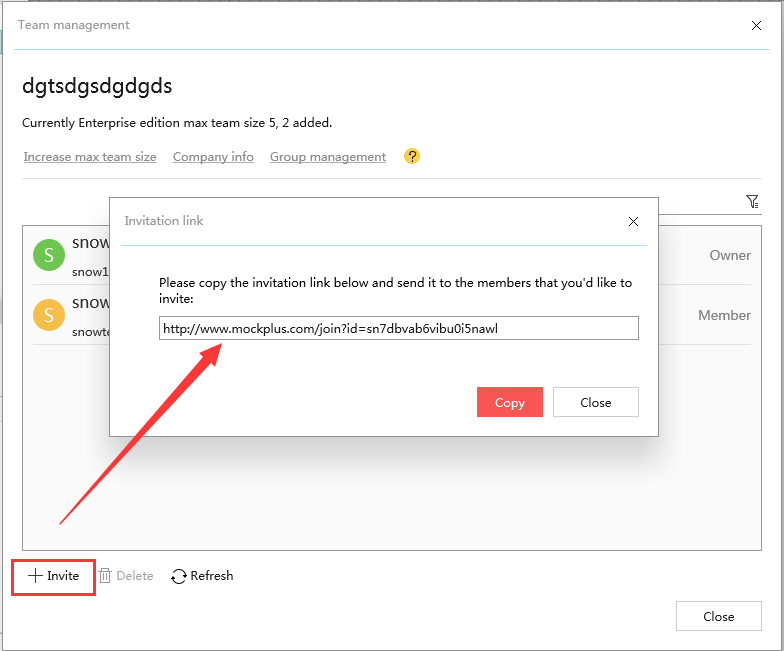Open the member filter icon

click(x=752, y=202)
